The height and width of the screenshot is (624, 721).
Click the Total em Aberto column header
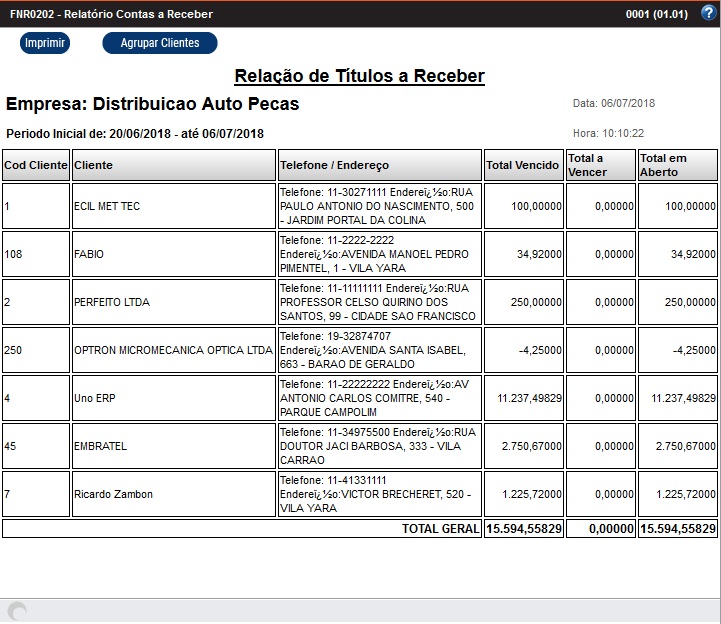point(677,165)
